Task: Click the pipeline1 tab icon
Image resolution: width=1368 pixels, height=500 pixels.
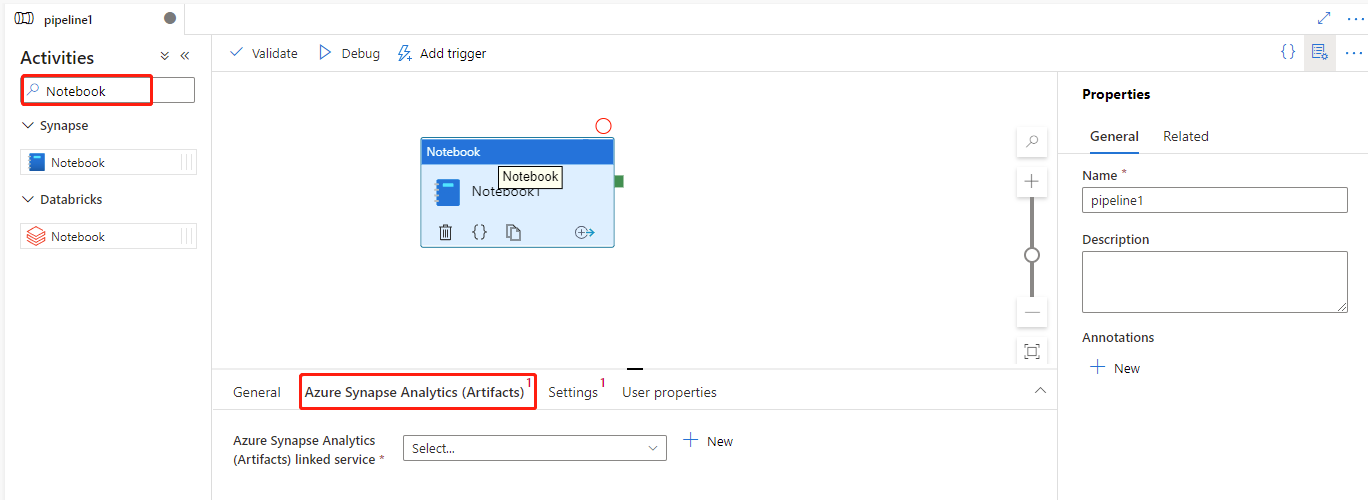Action: coord(24,18)
